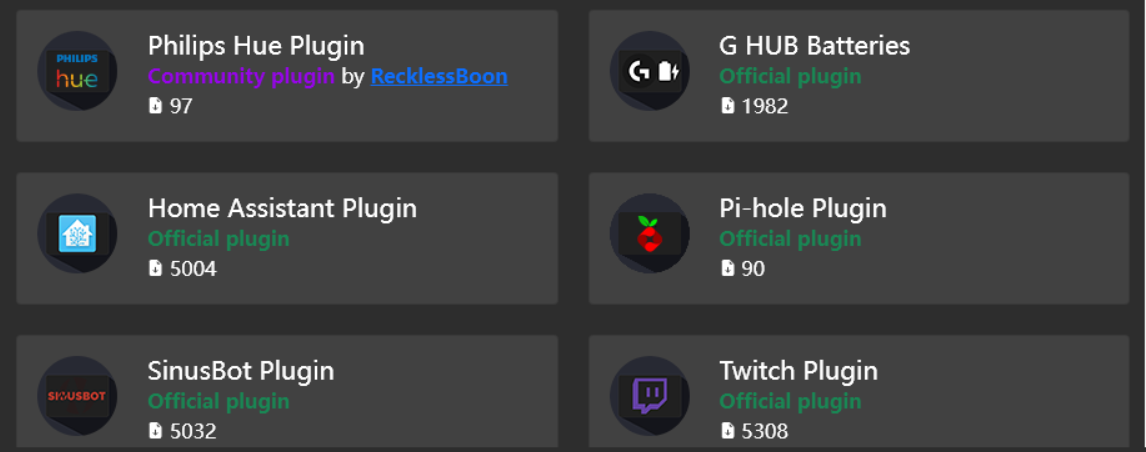
Task: Select the SinusBot Plugin title
Action: coord(241,370)
